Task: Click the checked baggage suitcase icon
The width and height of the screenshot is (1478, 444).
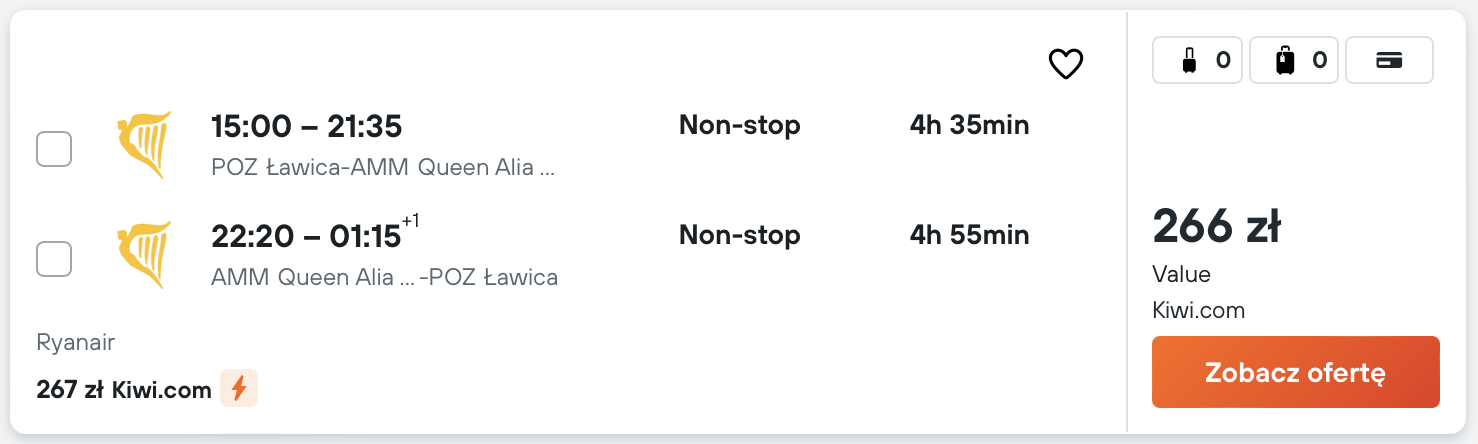Action: [x=1285, y=60]
